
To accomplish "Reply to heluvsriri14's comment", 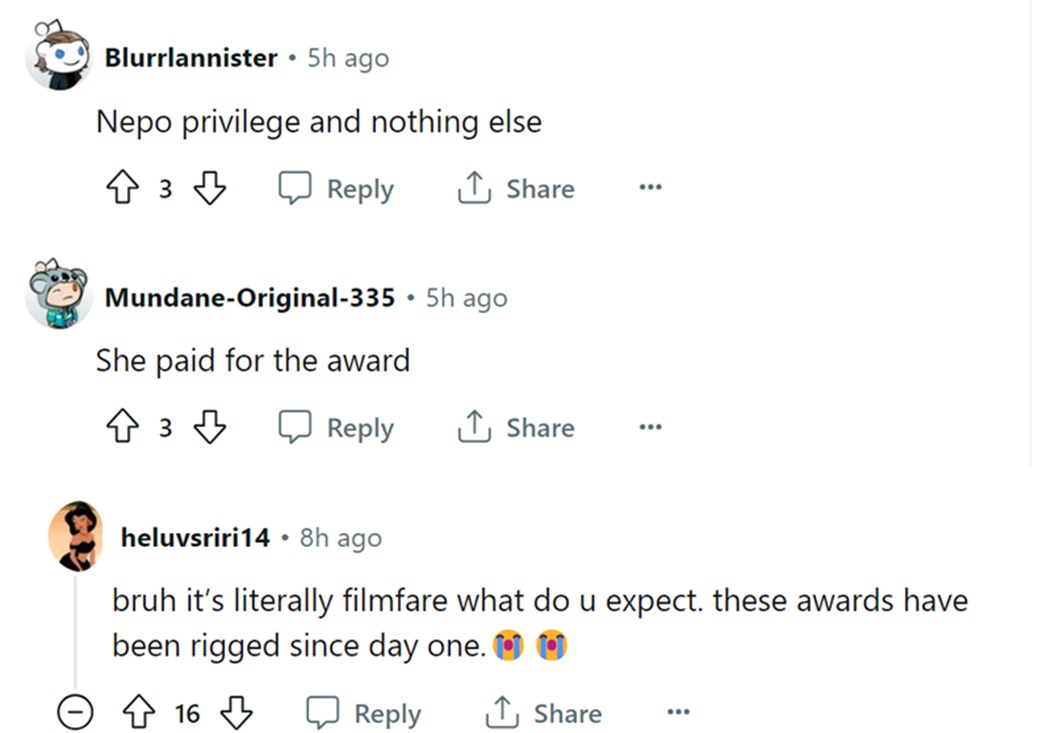I will pyautogui.click(x=363, y=713).
